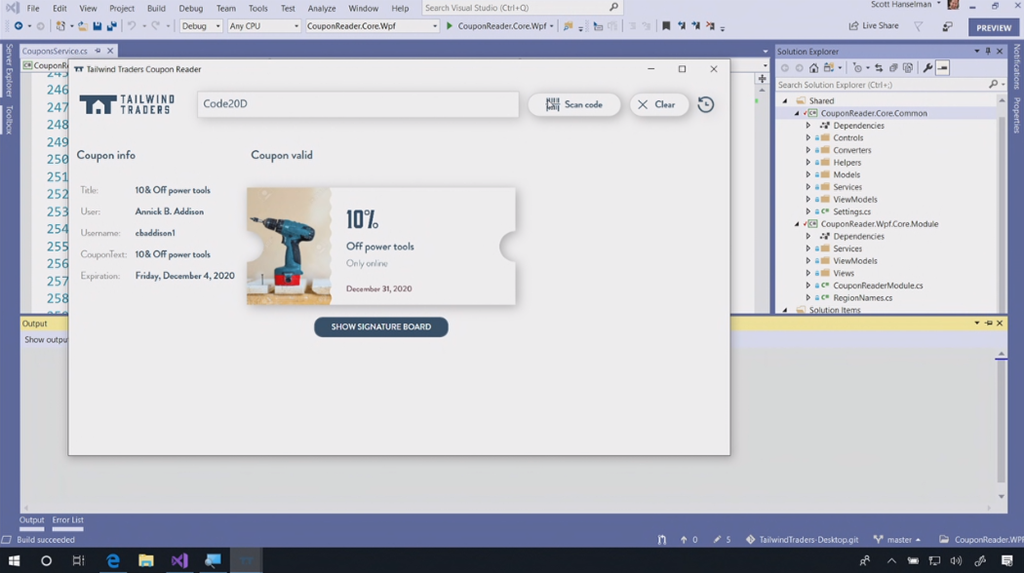Screen dimensions: 1024x573
Task: Open the Analyze menu
Action: [321, 8]
